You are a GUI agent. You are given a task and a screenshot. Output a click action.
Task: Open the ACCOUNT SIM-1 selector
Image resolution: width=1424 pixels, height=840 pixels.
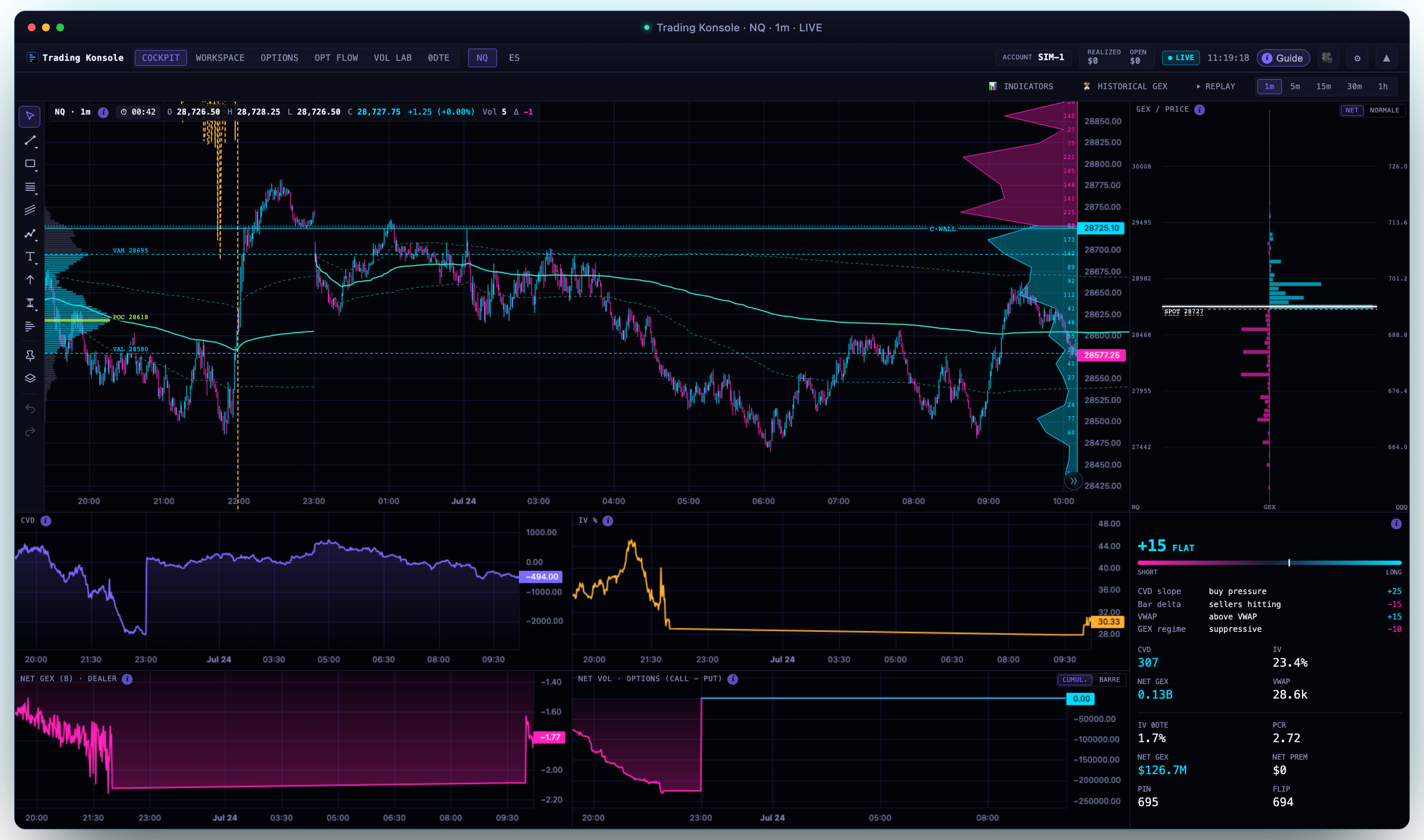pos(1033,57)
